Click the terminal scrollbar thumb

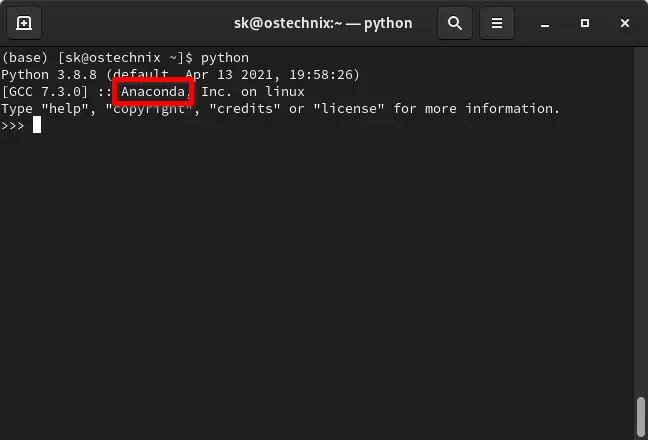coord(641,416)
